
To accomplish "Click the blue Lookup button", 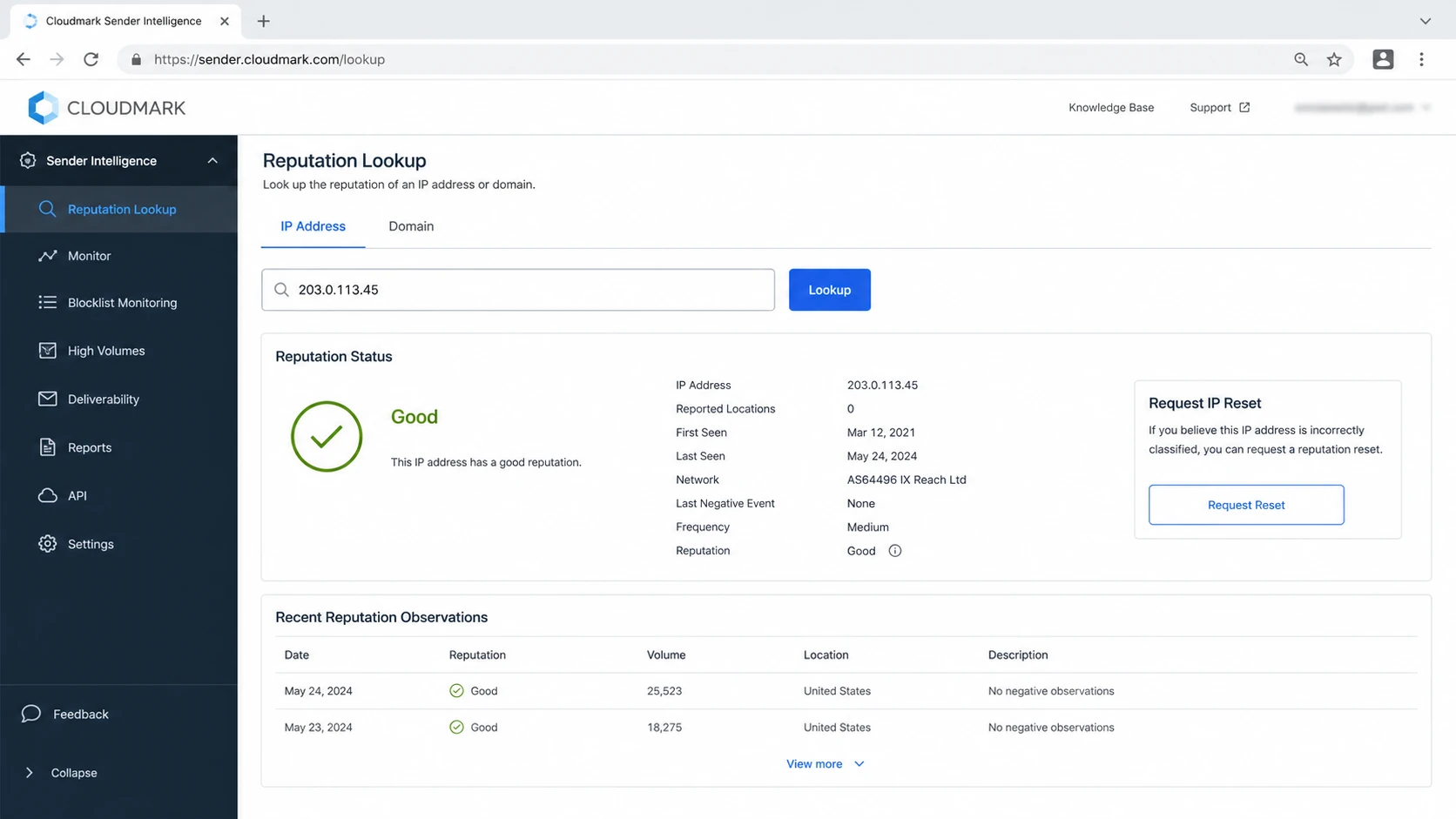I will [830, 290].
